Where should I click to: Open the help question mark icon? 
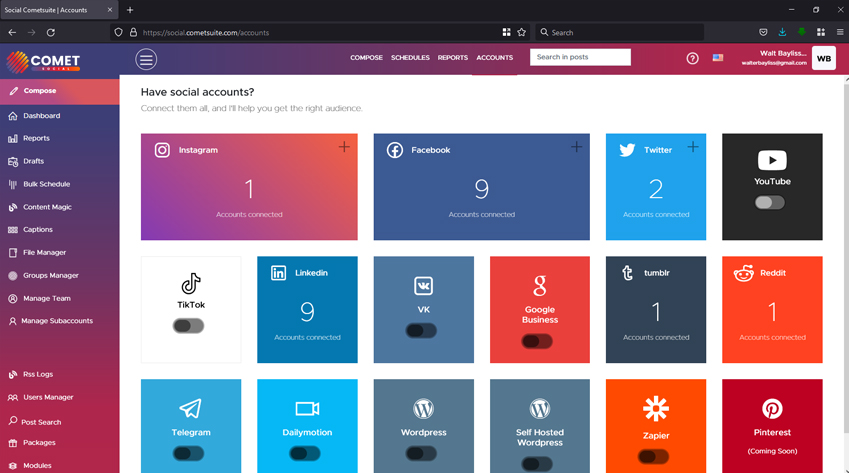692,58
